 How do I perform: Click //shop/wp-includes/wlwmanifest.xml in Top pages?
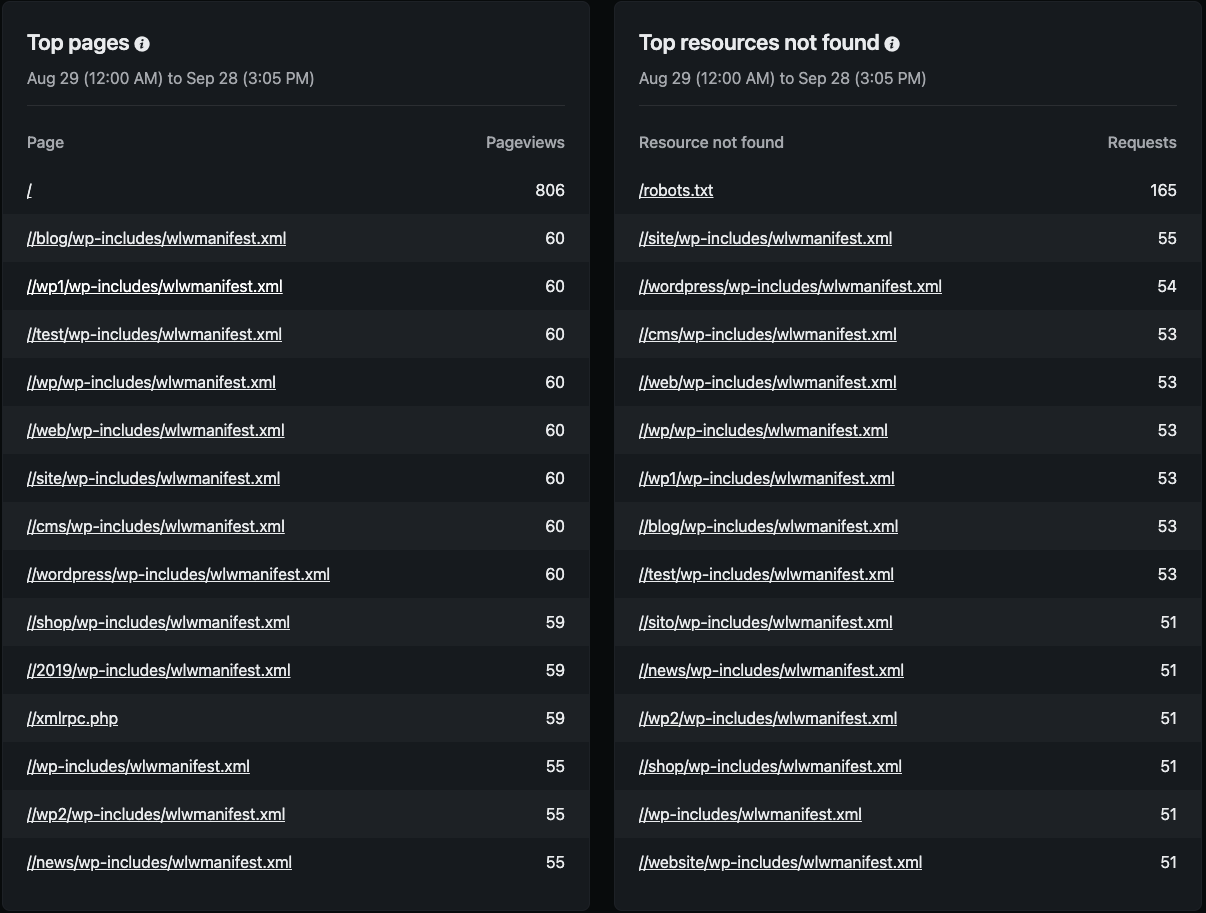(x=158, y=622)
